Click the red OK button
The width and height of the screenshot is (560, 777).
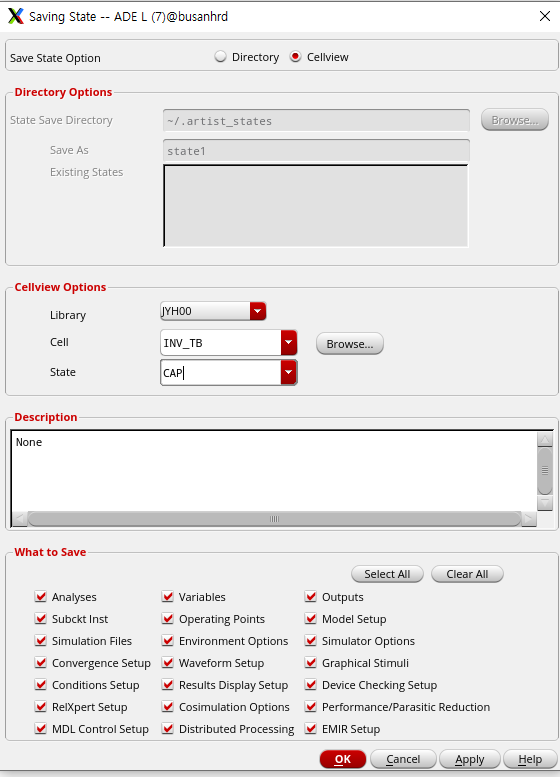click(x=343, y=759)
